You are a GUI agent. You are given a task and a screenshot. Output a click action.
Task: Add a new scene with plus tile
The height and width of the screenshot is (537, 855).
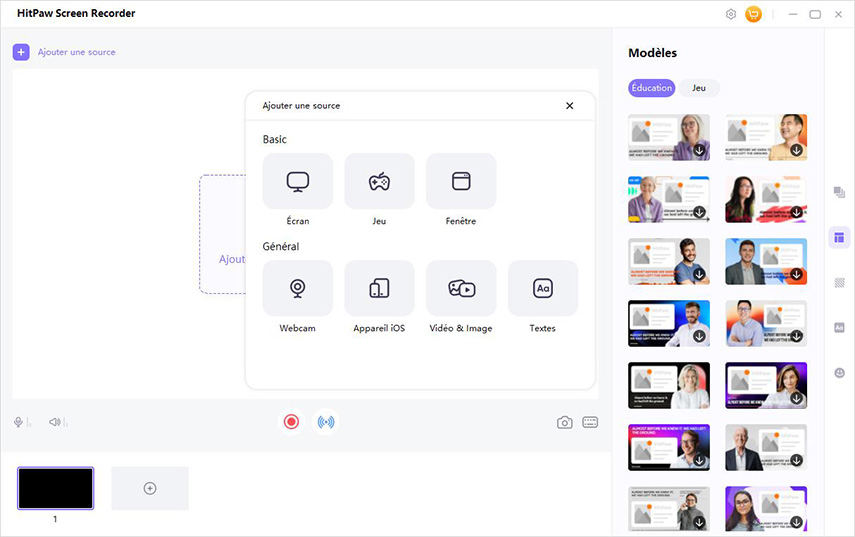[150, 488]
